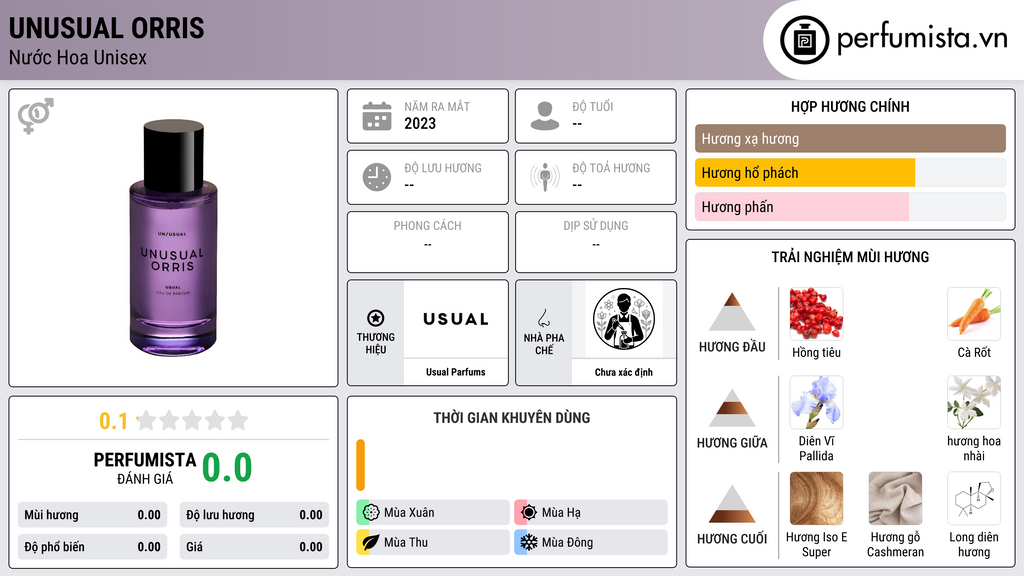
Task: Click the Hương đầu pyramid icon
Action: click(x=732, y=312)
